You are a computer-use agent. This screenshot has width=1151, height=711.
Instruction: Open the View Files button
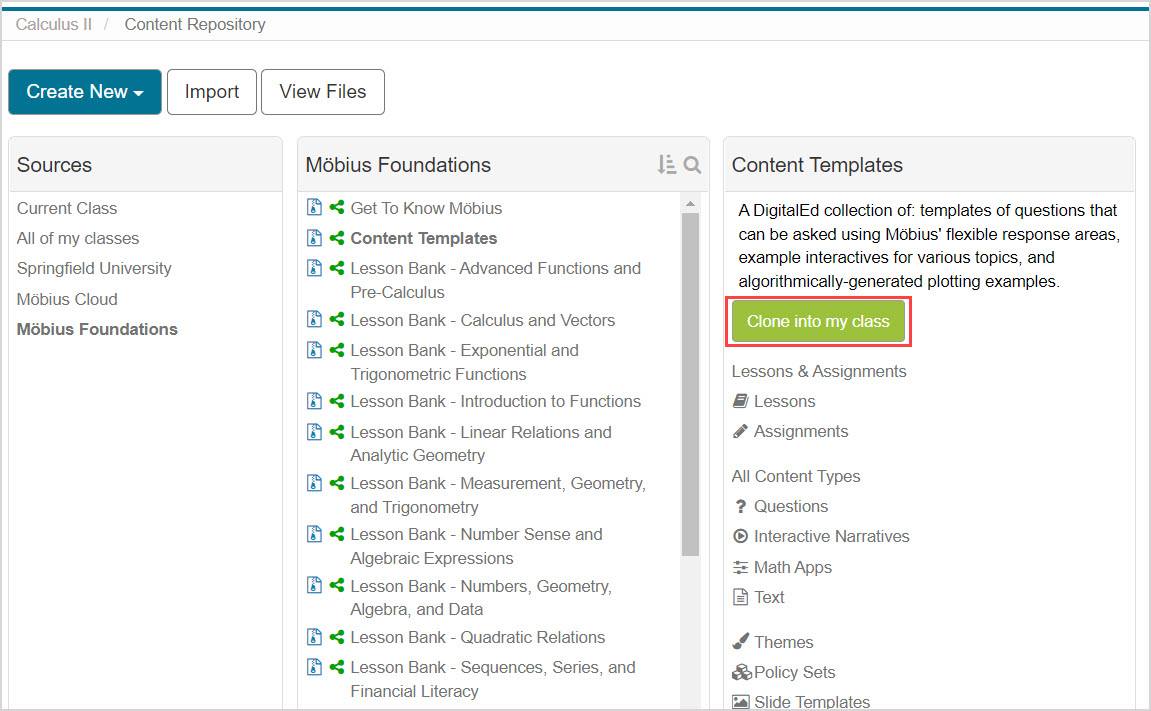(322, 92)
